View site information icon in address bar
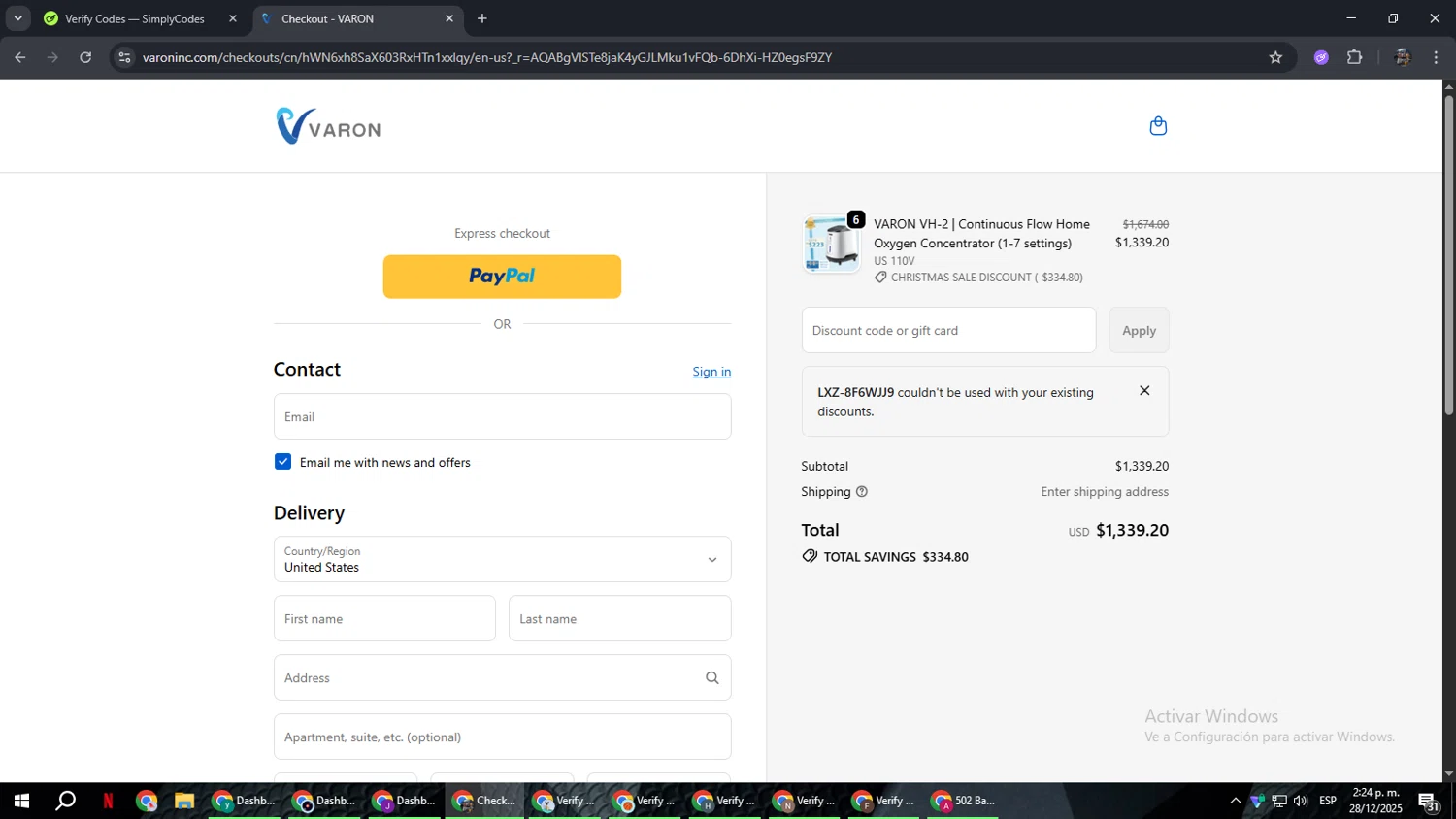This screenshot has height=819, width=1456. 124,57
